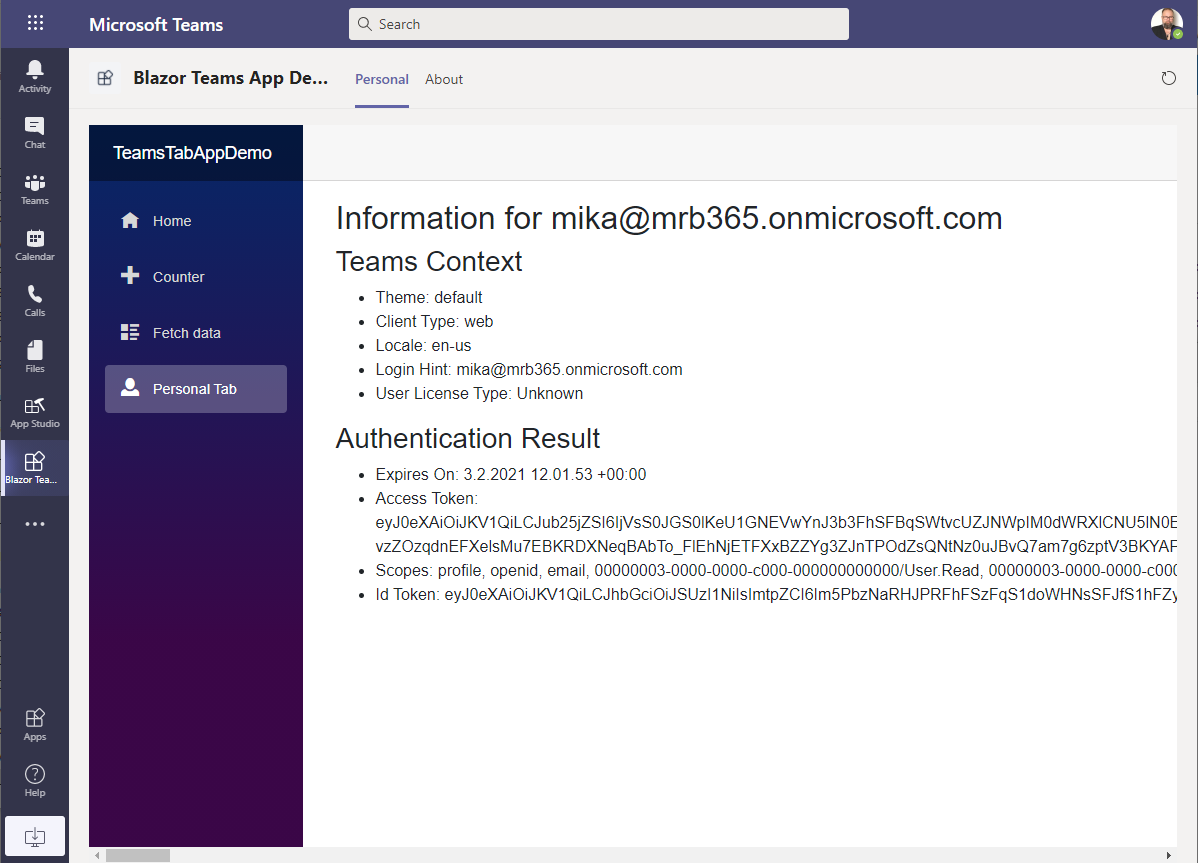Click the 'Authentication Result' heading
Viewport: 1198px width, 863px height.
point(468,438)
